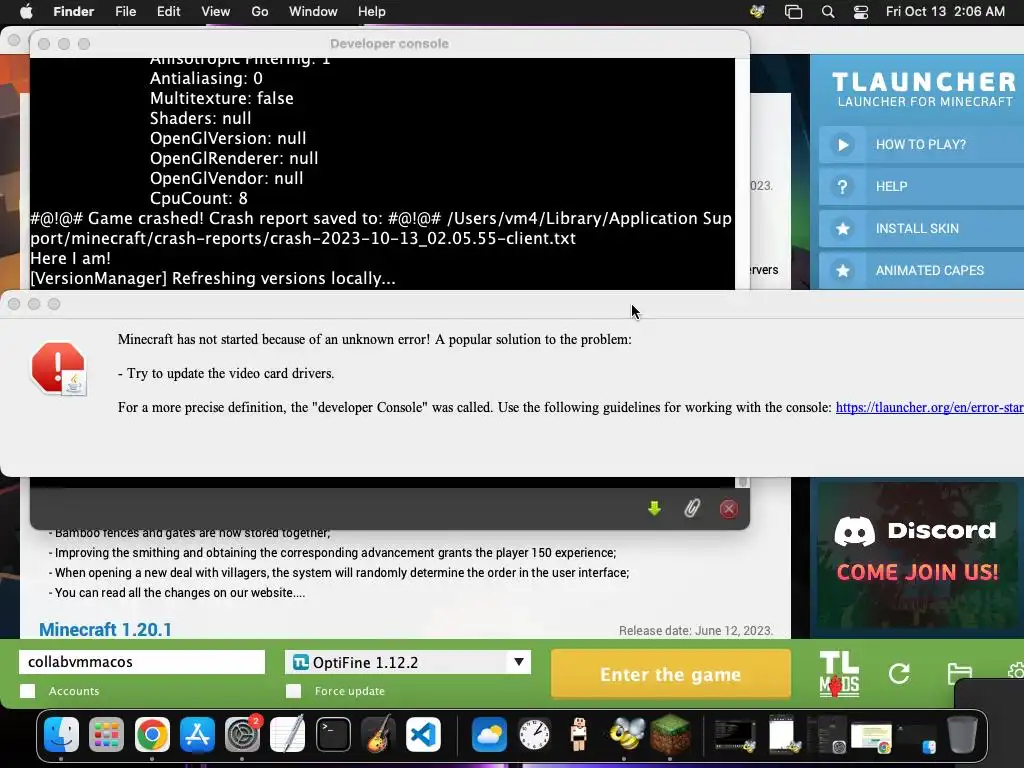Click the Developer console title bar
The image size is (1024, 768).
389,44
